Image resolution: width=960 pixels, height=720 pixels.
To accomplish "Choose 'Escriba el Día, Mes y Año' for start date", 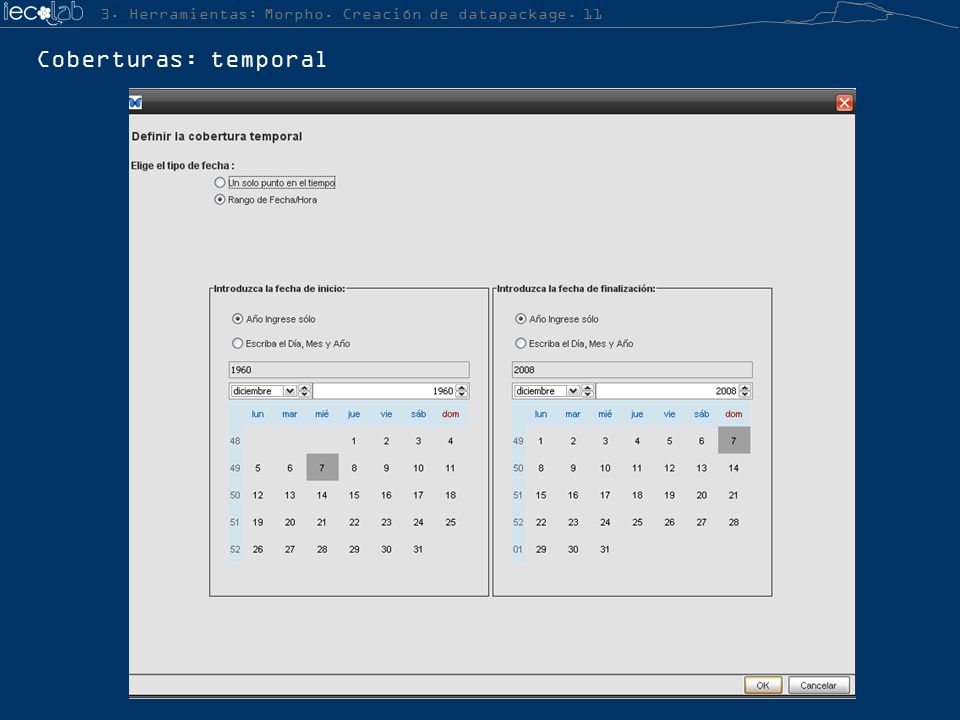I will click(291, 343).
